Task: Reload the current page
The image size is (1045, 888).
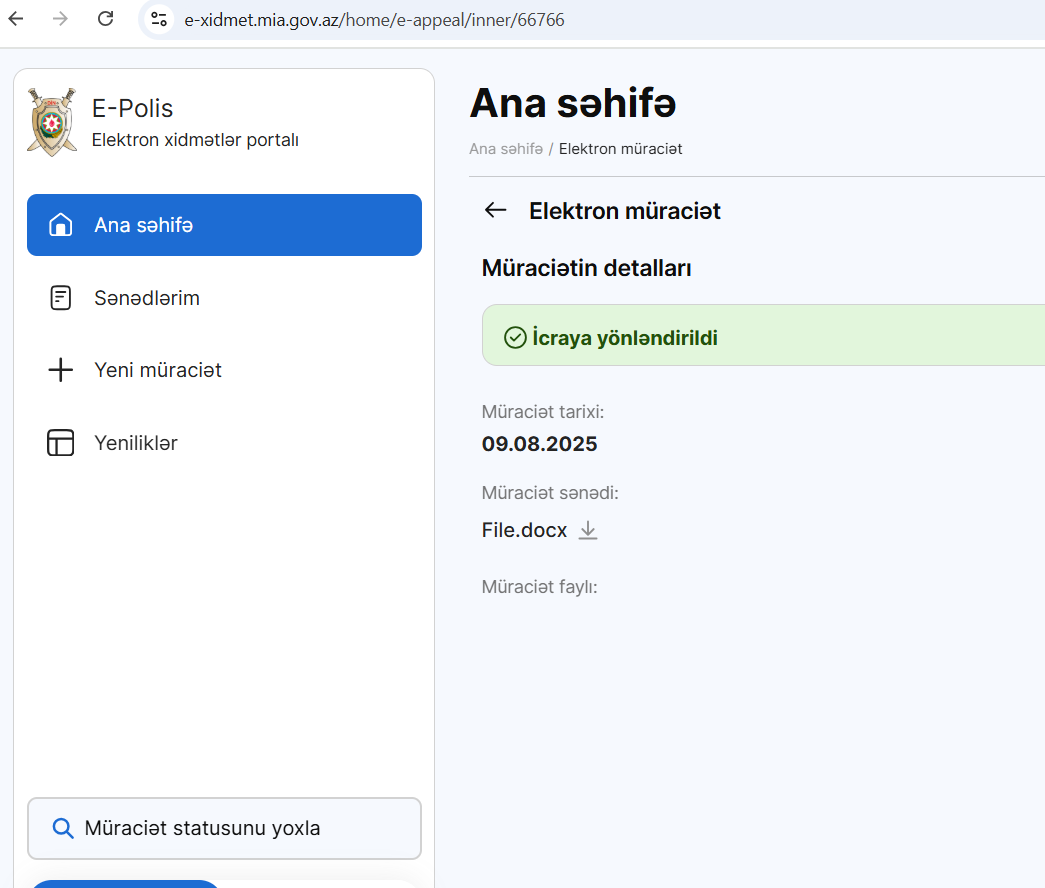Action: tap(105, 19)
